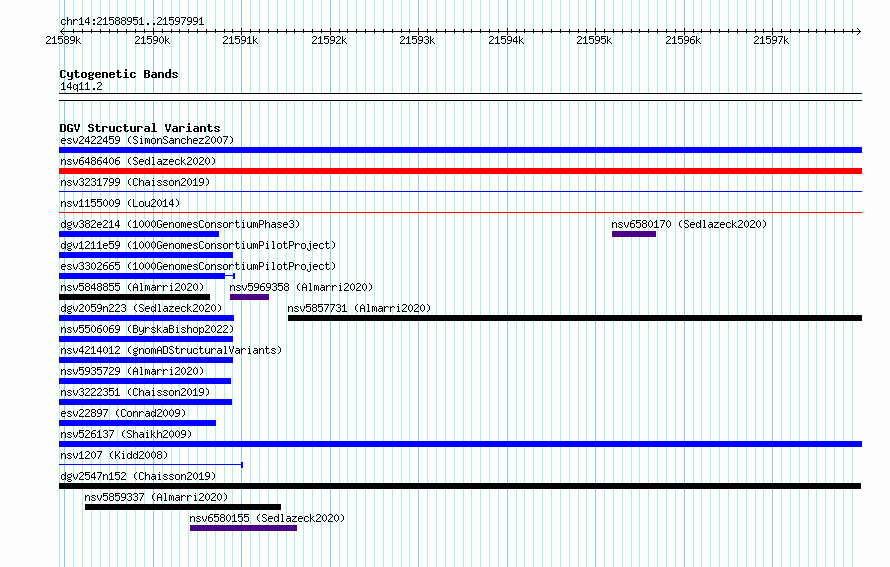This screenshot has height=567, width=890.
Task: Click the 21593k ruler label
Action: click(417, 40)
